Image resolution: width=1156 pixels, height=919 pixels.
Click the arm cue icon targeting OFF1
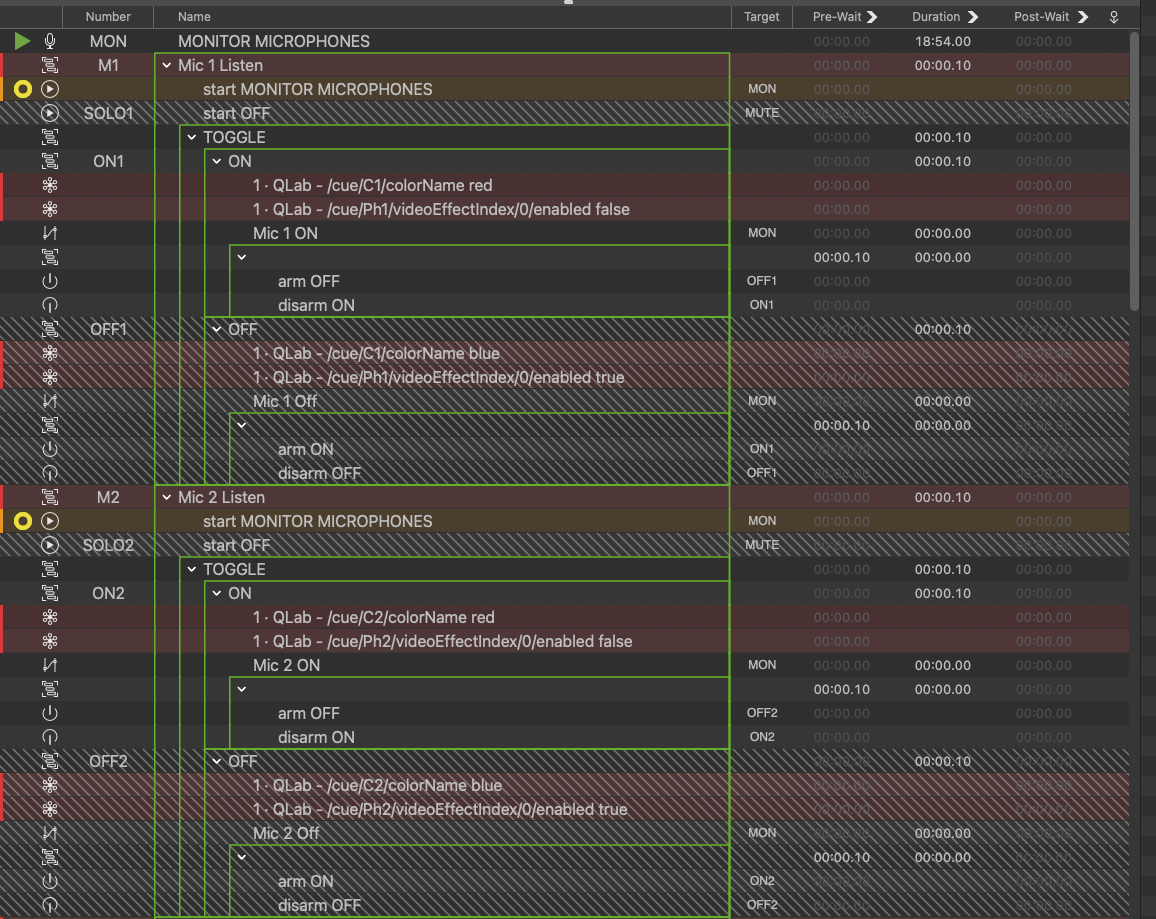[x=50, y=281]
